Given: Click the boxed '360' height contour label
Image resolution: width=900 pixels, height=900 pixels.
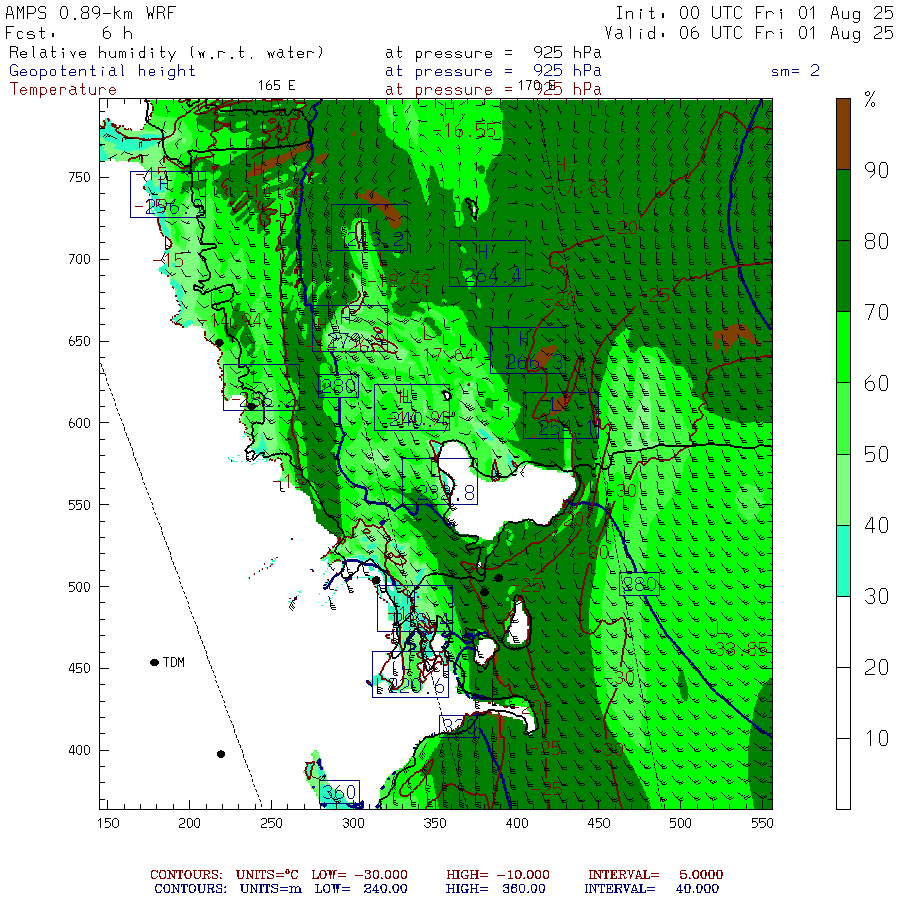Looking at the screenshot, I should click(339, 792).
